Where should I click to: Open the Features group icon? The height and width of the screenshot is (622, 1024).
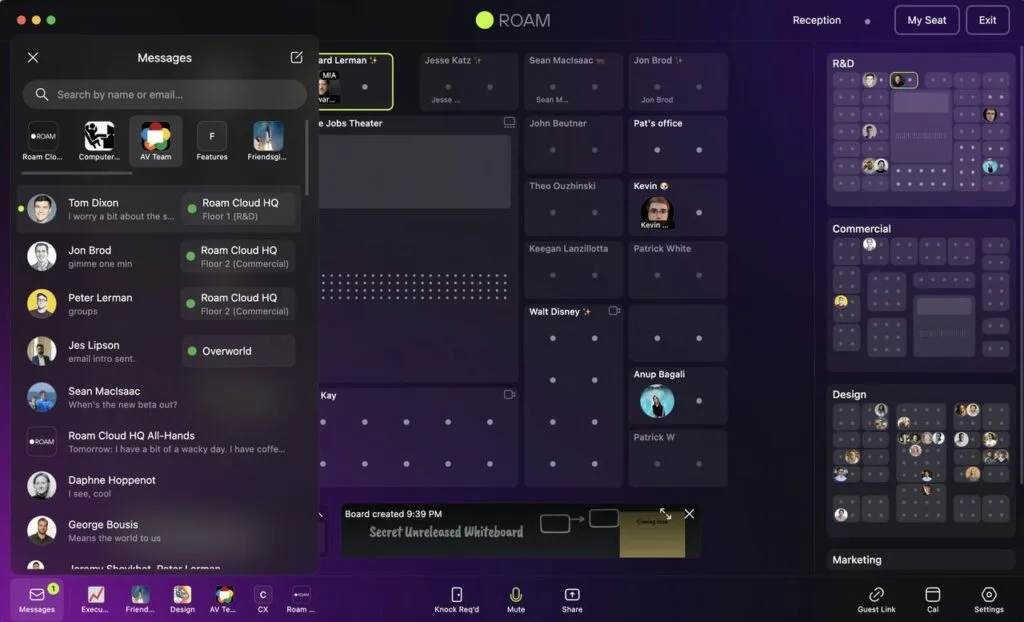coord(212,140)
